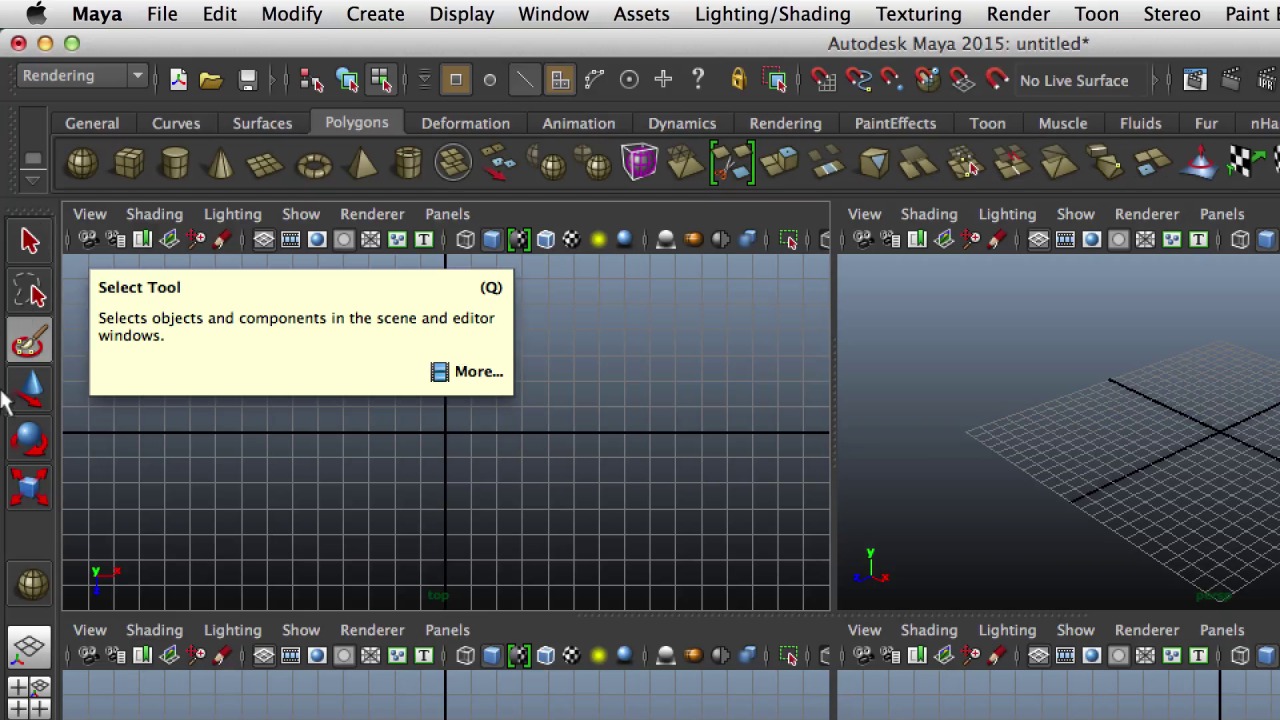Click the More... link in tooltip
Image resolution: width=1280 pixels, height=720 pixels.
click(x=478, y=371)
